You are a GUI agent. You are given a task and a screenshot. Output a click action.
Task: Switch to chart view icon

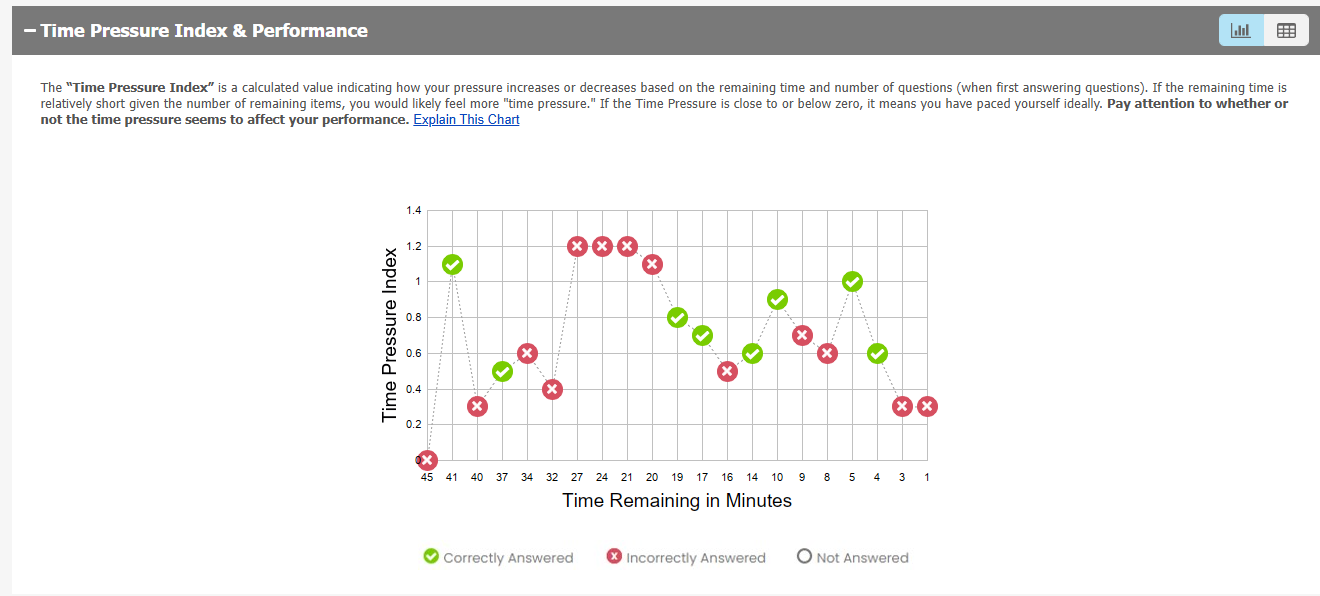click(x=1241, y=30)
